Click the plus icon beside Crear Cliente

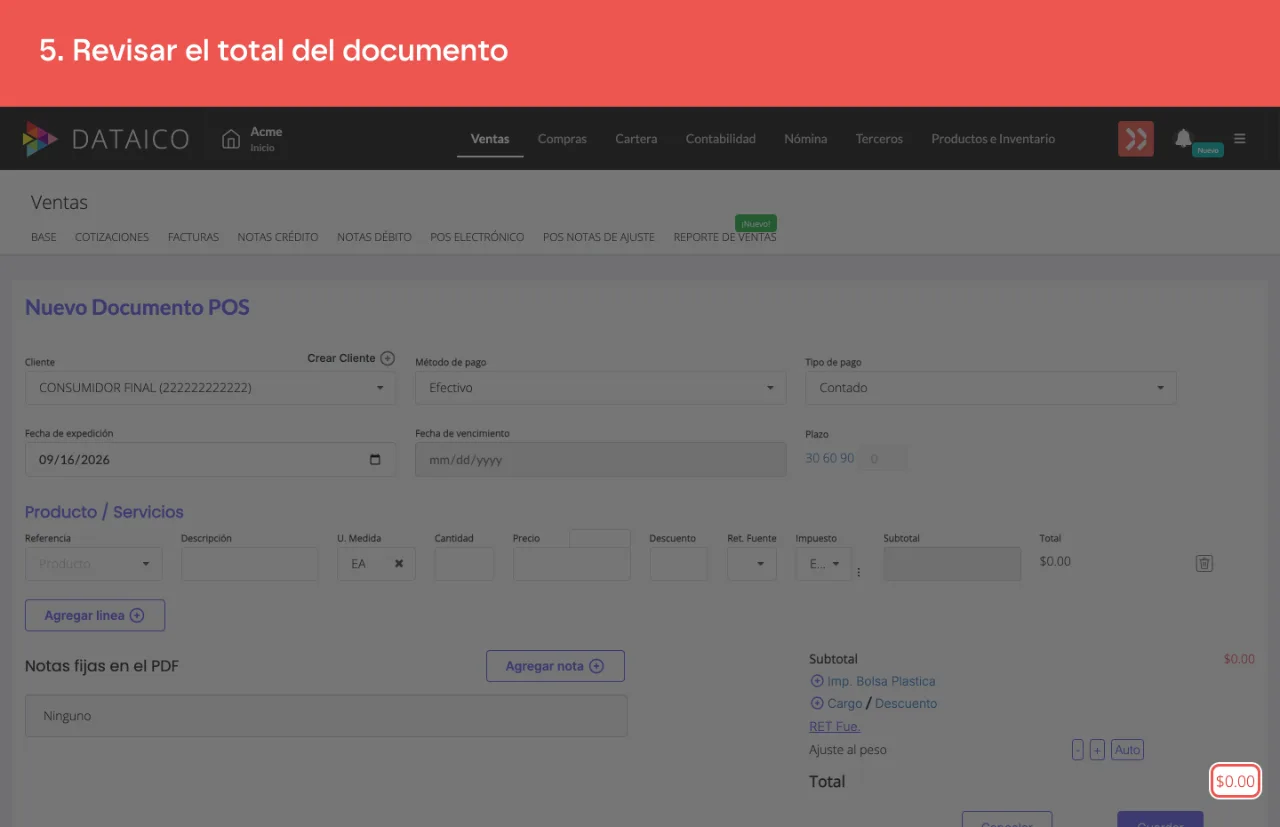388,358
